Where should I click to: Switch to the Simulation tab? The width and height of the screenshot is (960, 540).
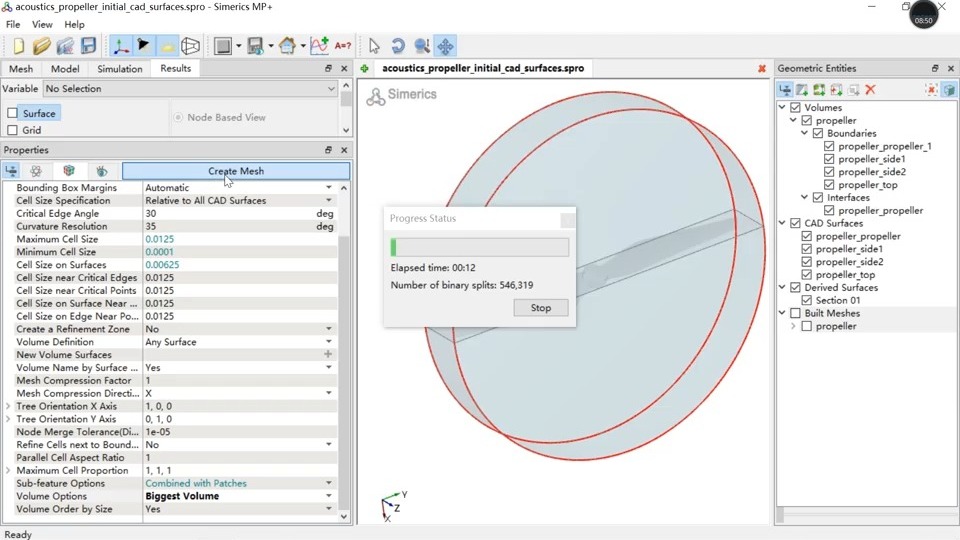119,69
